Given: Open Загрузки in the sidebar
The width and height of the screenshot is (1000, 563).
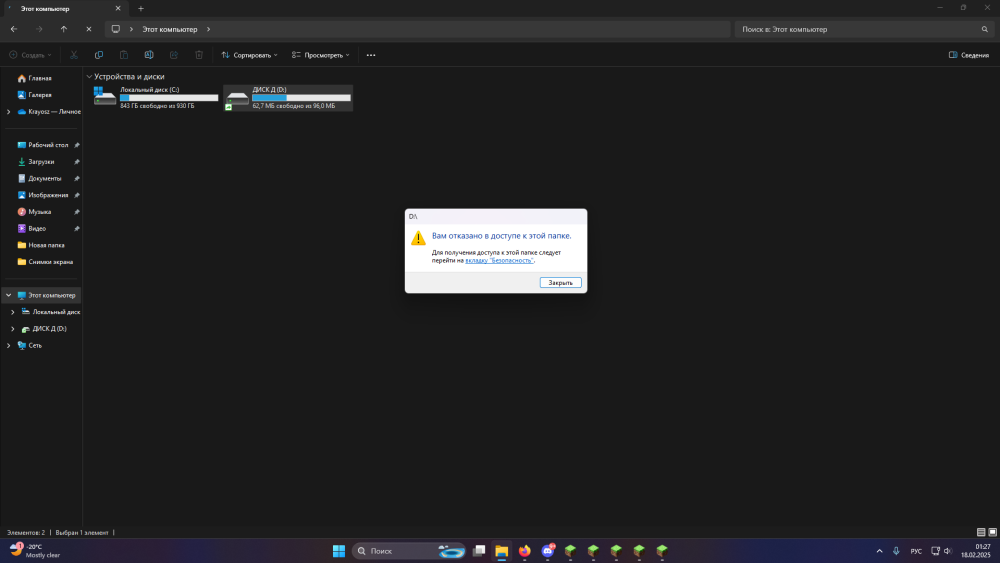Looking at the screenshot, I should 41,162.
